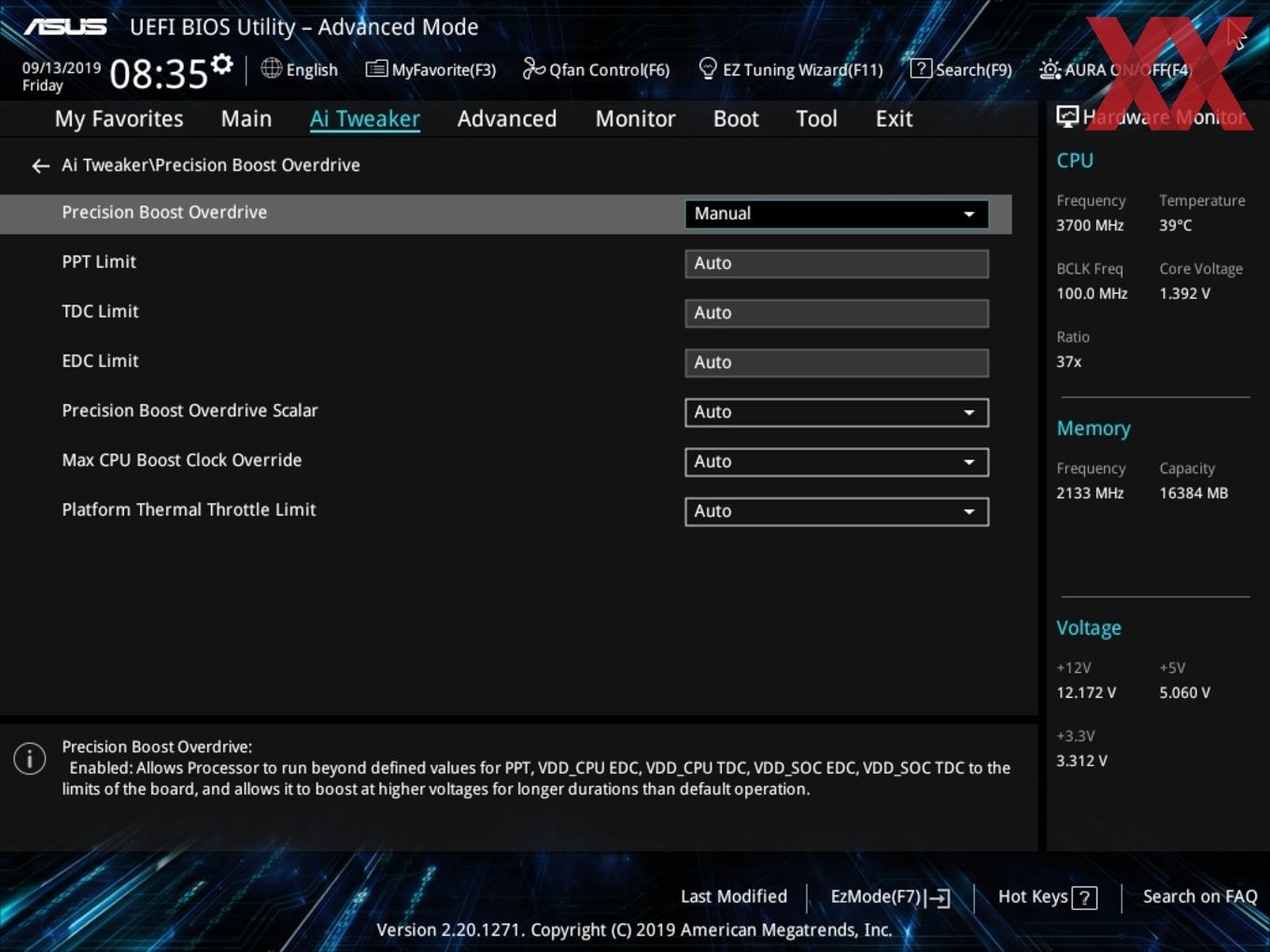Click the MyFavorite list icon
This screenshot has width=1270, height=952.
click(x=376, y=69)
